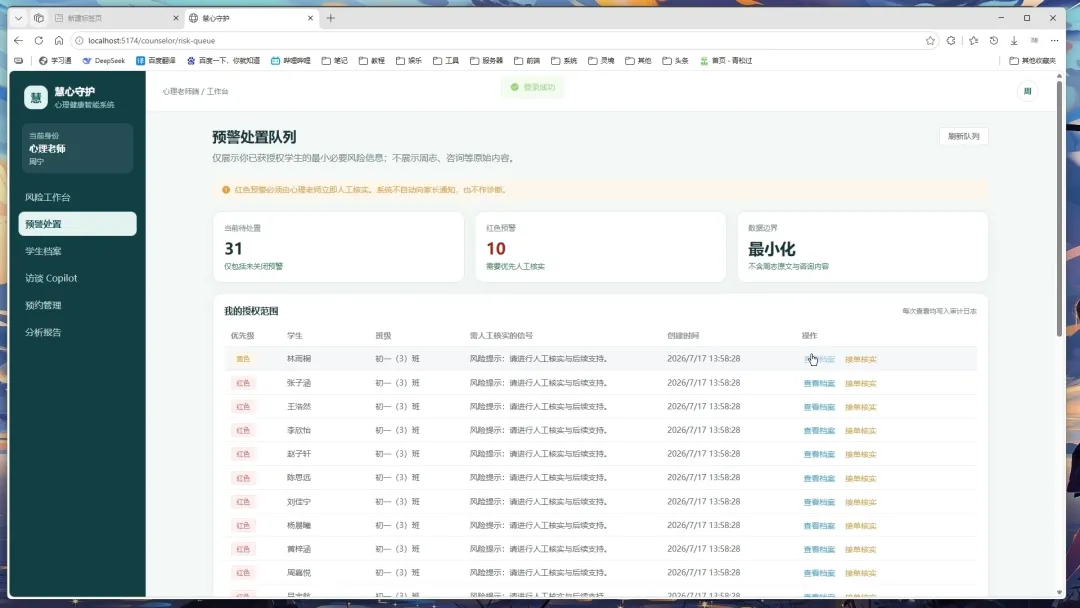Open the 百度一下 bookmark
The width and height of the screenshot is (1080, 608).
[x=223, y=61]
